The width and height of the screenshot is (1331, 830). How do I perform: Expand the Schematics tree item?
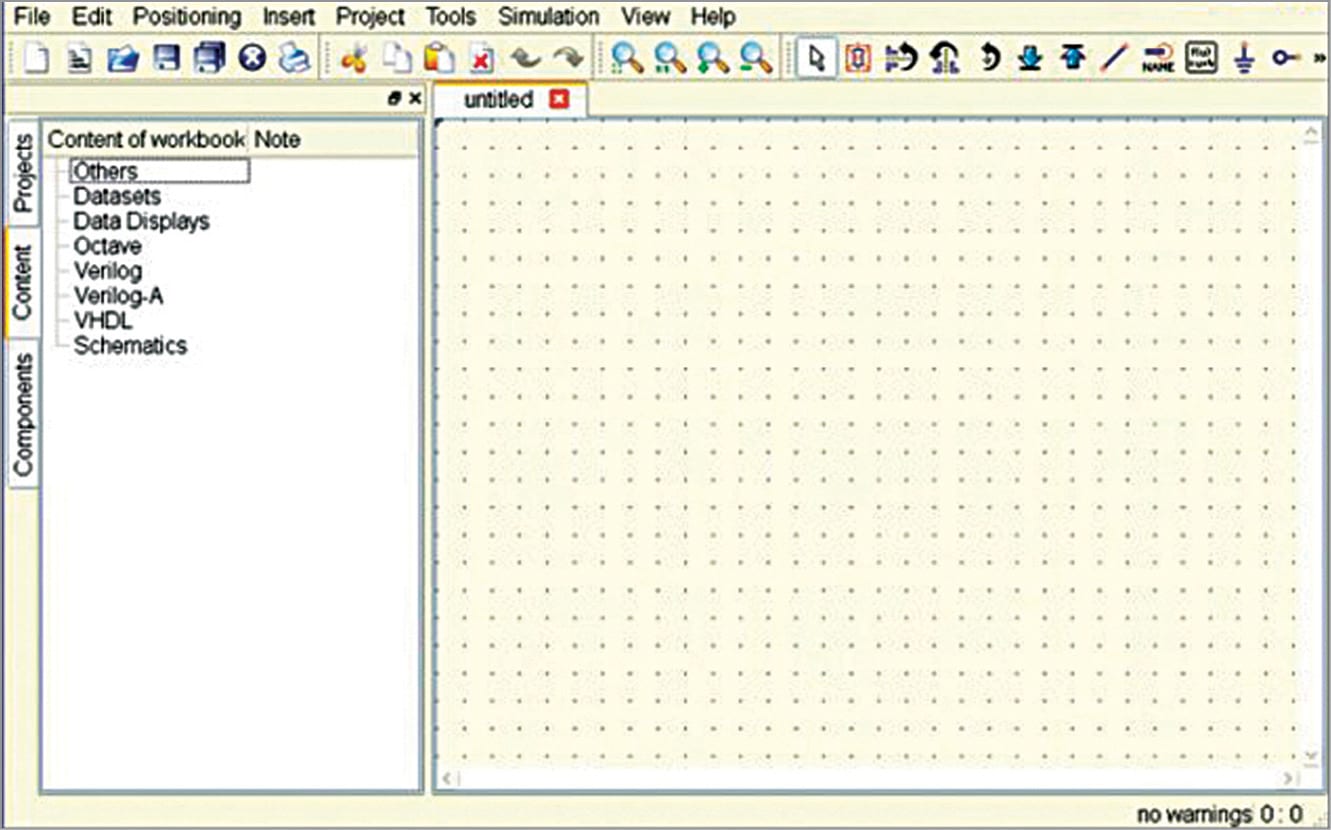tap(130, 346)
